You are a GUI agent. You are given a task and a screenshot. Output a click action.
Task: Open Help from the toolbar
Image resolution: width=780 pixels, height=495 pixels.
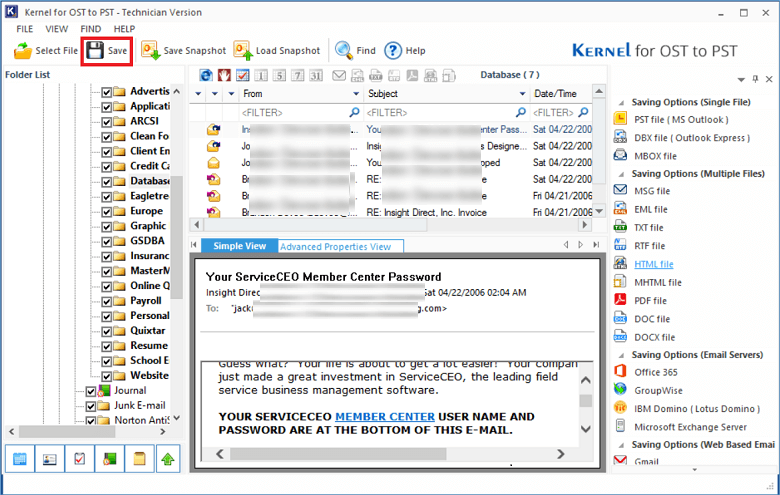(x=405, y=51)
